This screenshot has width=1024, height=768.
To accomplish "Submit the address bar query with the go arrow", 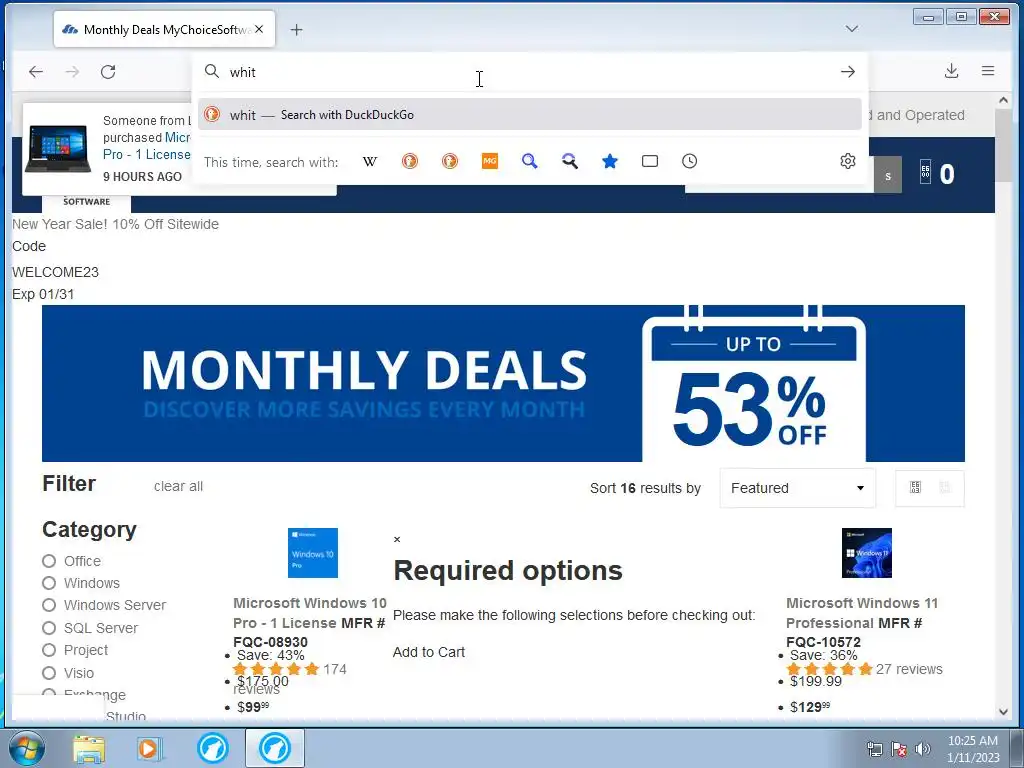I will pos(848,72).
